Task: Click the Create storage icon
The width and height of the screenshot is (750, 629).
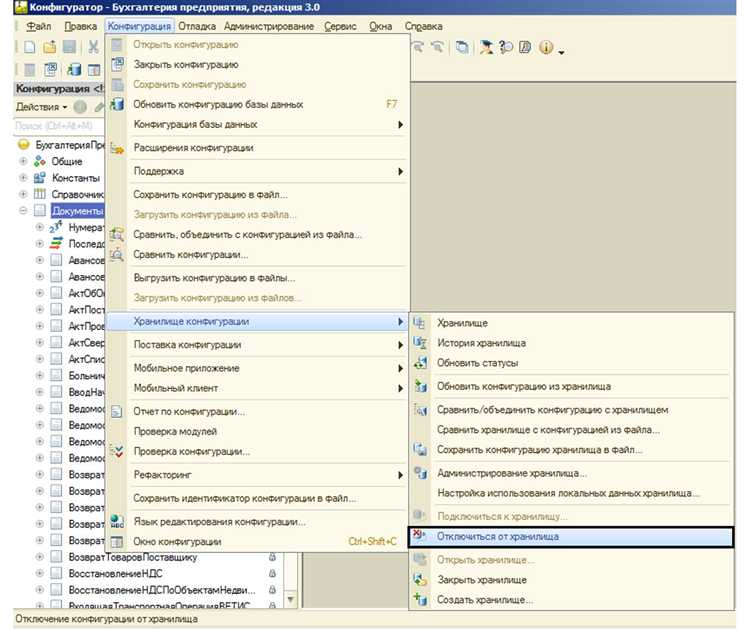Action: click(420, 600)
